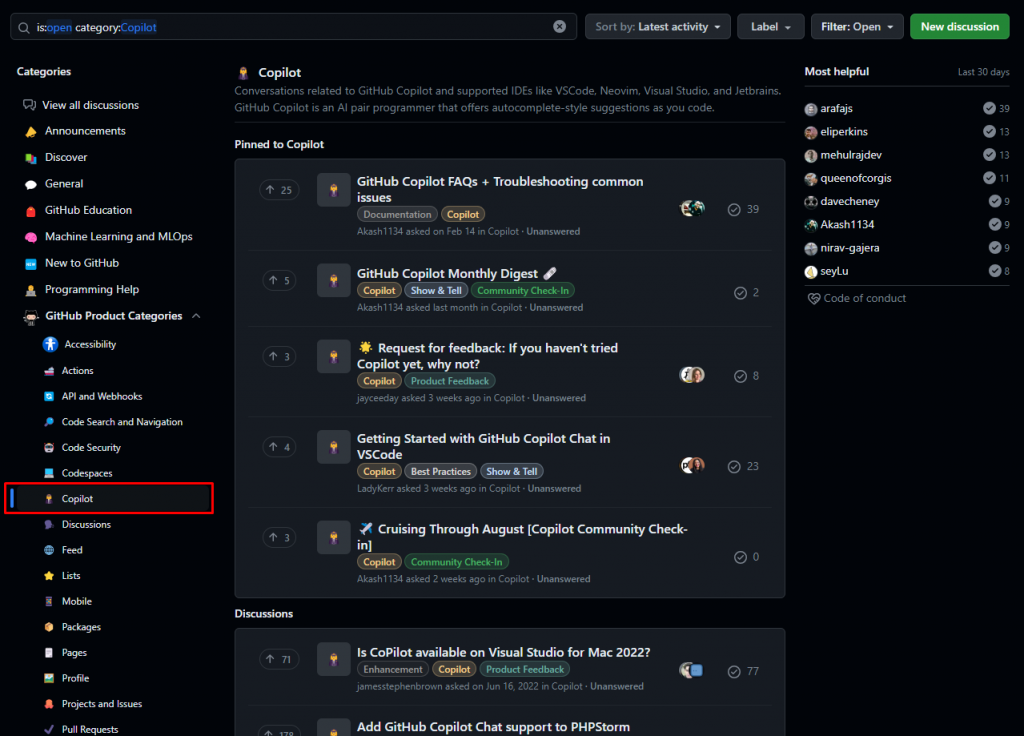
Task: Upvote Getting Started with Copilot Chat discussion
Action: click(279, 447)
